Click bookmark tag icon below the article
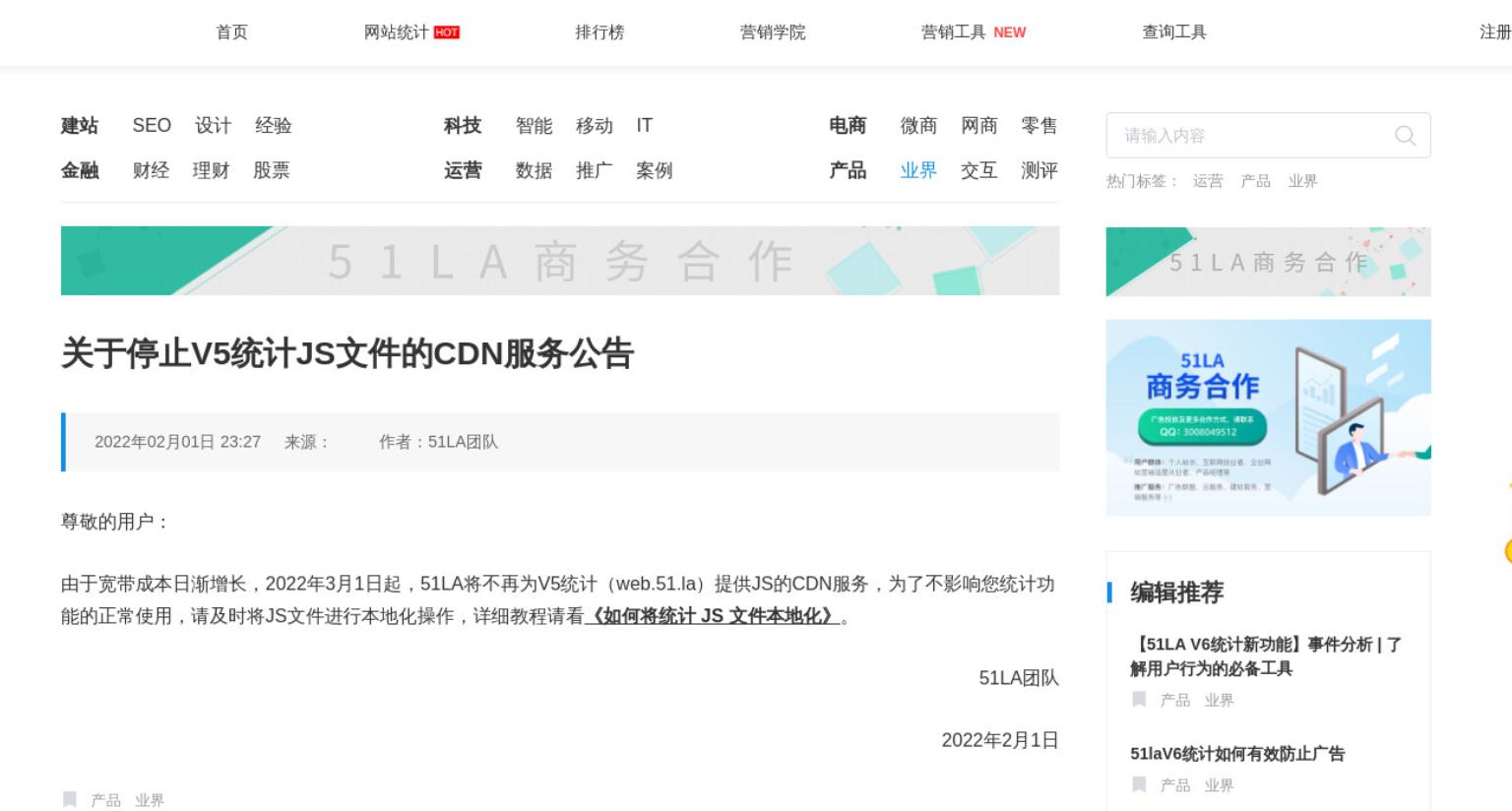This screenshot has width=1512, height=811. tap(70, 799)
